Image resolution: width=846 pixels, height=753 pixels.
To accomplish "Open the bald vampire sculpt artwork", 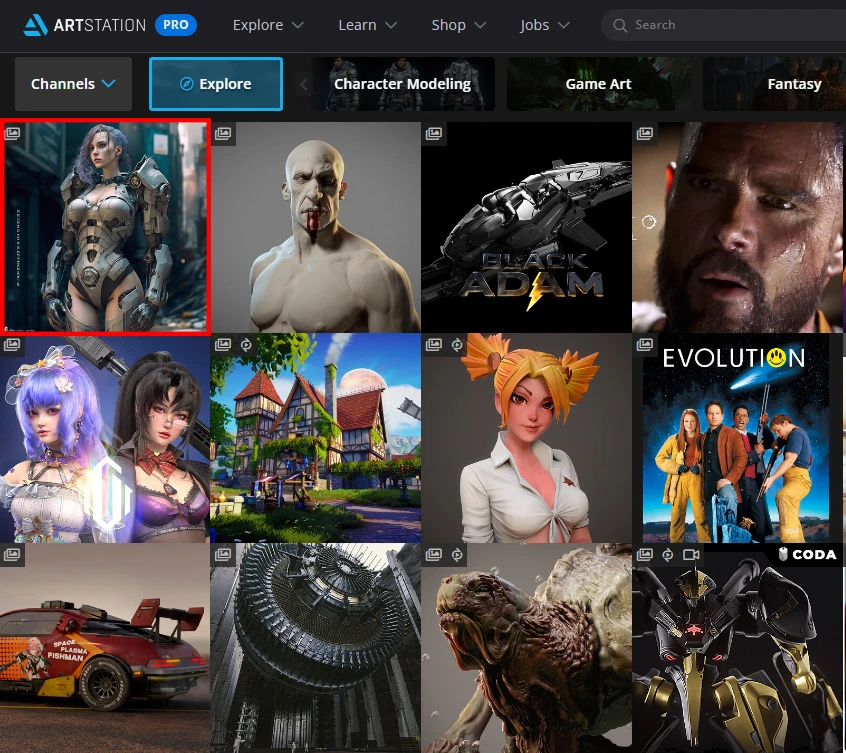I will (x=315, y=227).
